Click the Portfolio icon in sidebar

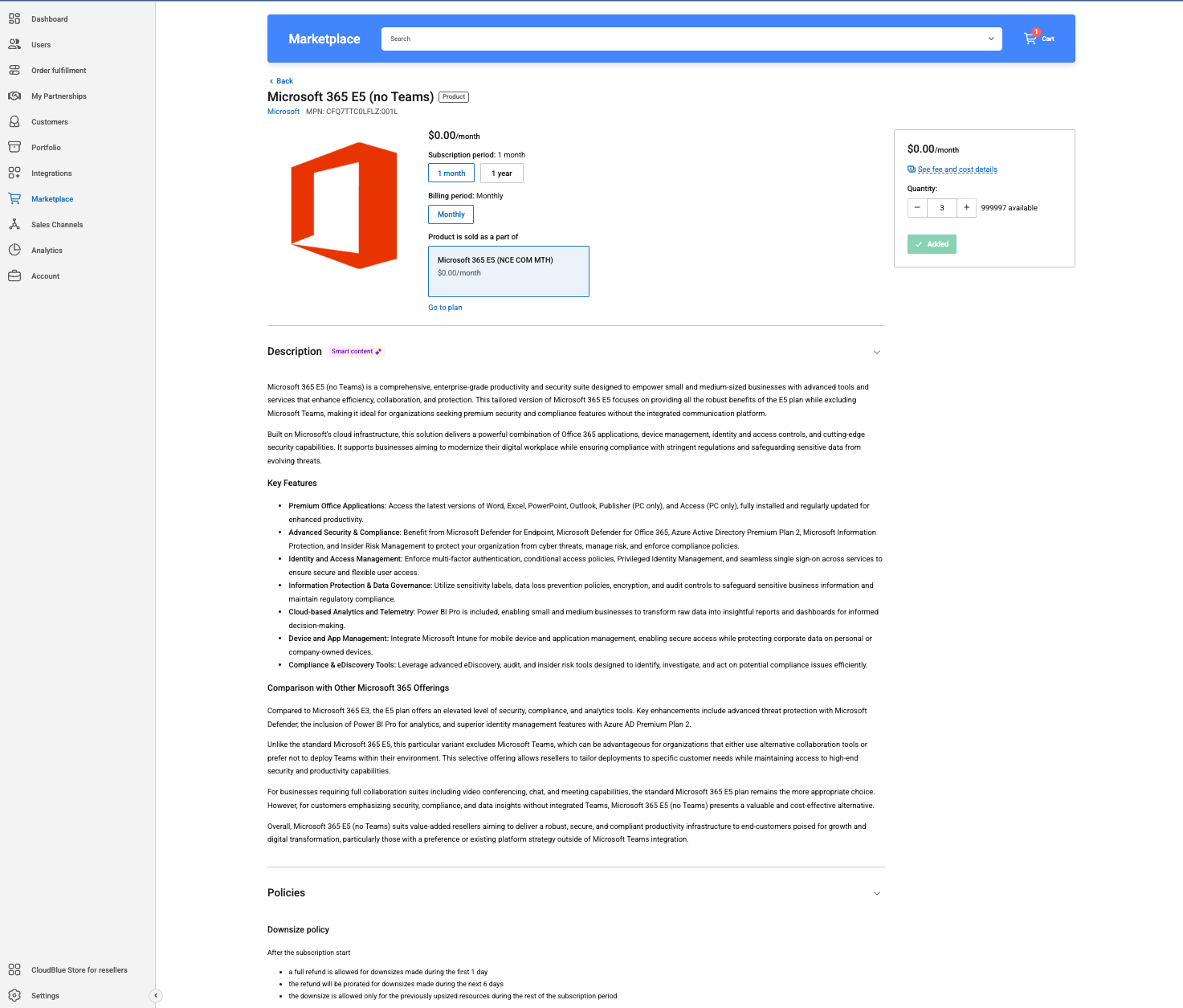pyautogui.click(x=14, y=147)
